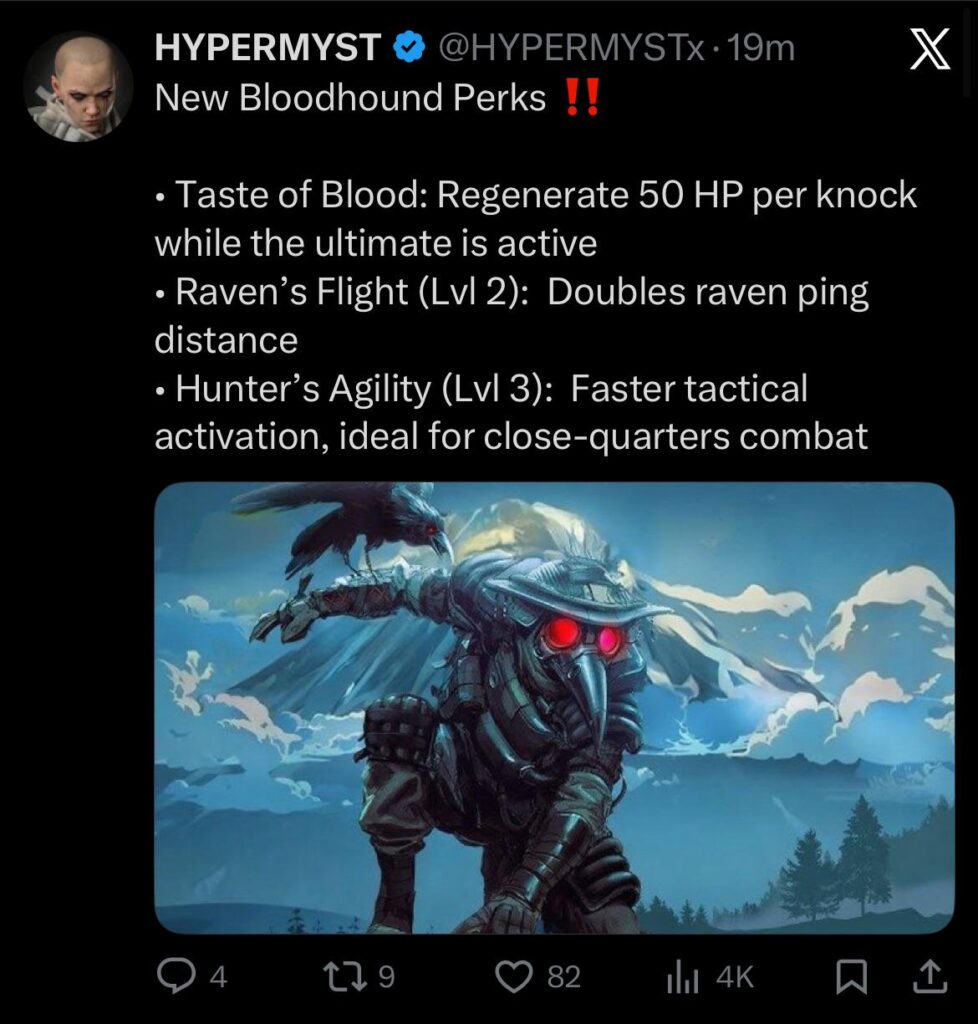Screen dimensions: 978x1024
Task: Like the tweet with the heart icon
Action: click(514, 977)
